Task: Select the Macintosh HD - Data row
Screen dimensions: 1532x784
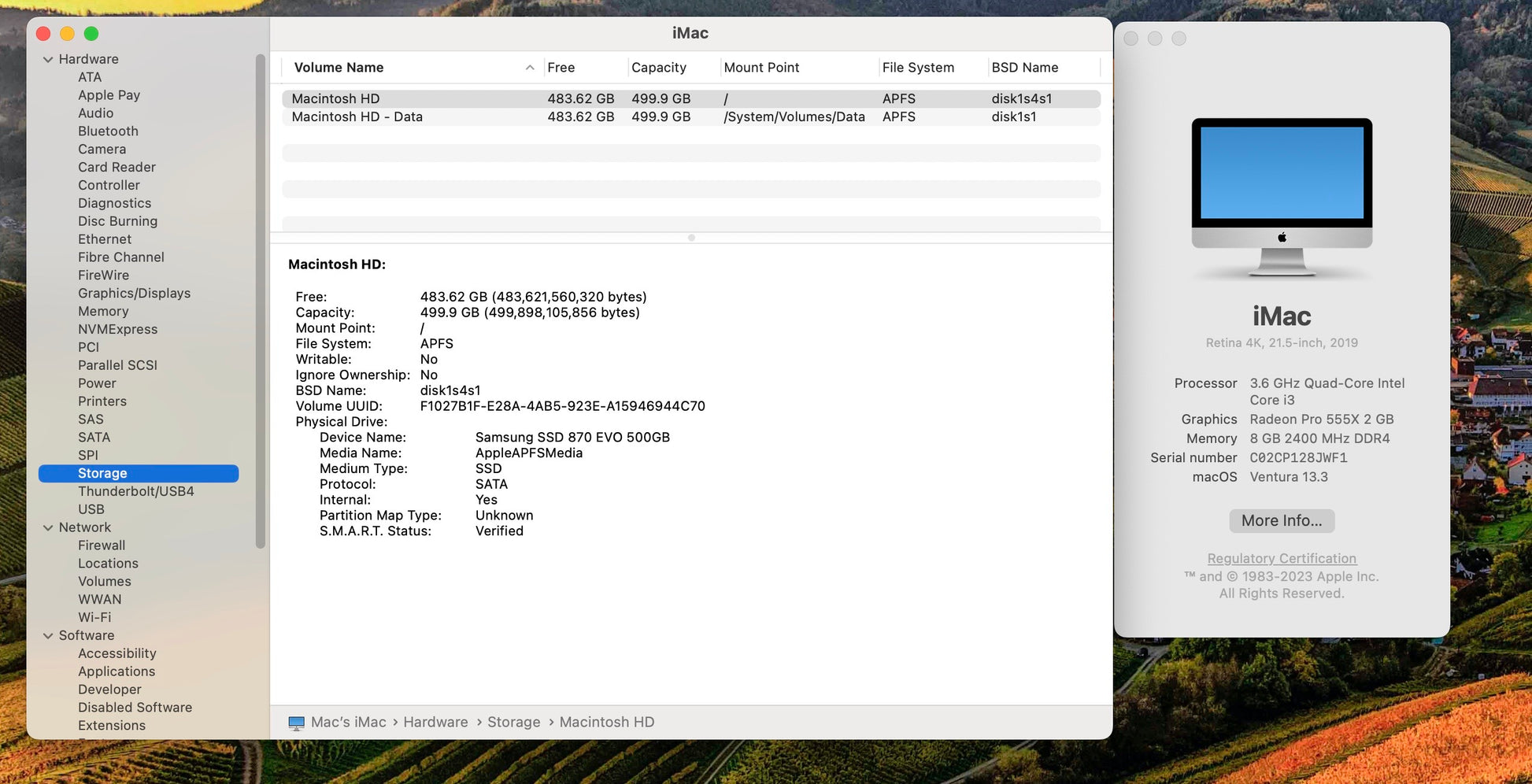Action: tap(357, 116)
